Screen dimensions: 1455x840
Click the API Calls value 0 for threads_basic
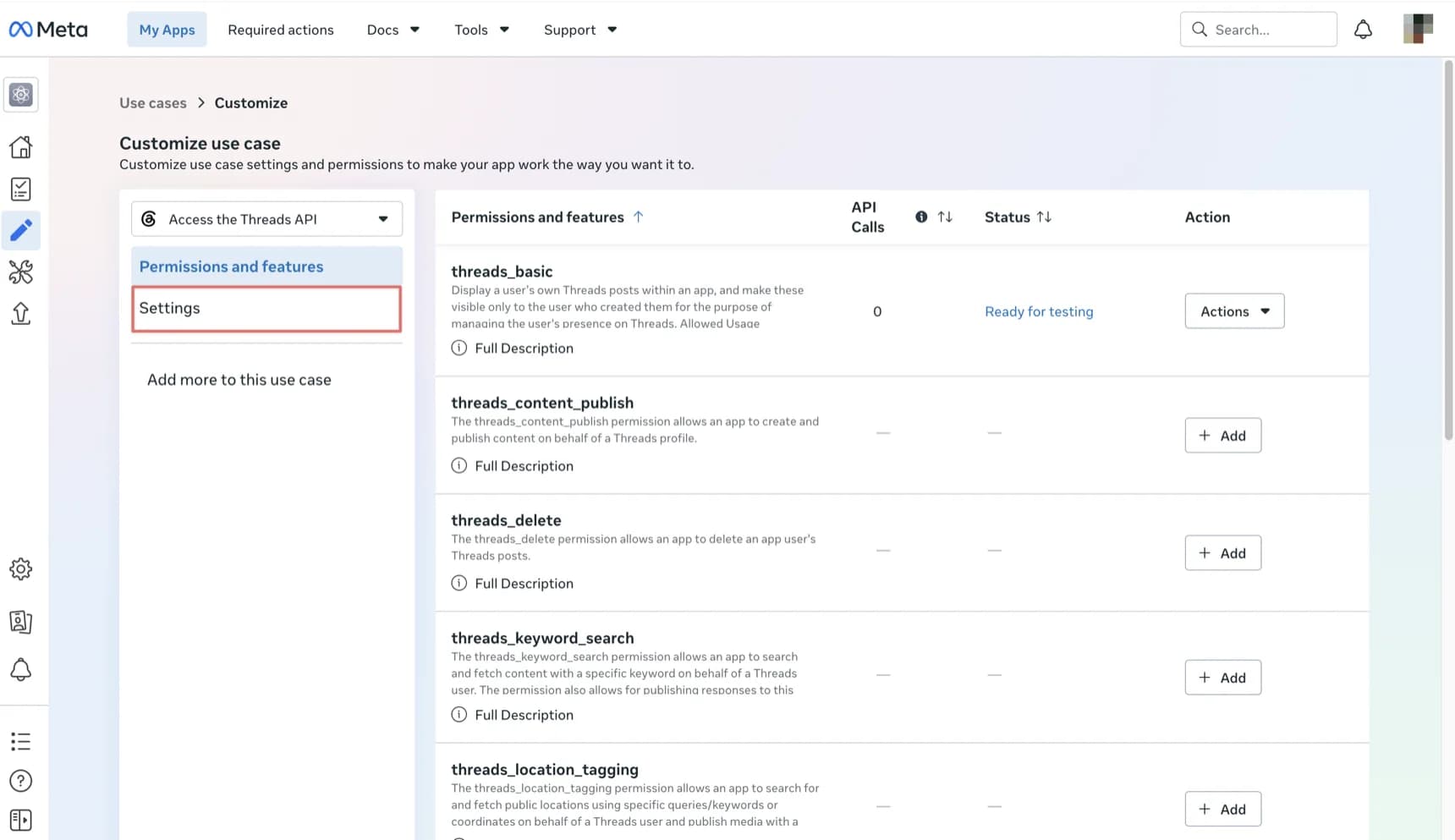click(877, 312)
